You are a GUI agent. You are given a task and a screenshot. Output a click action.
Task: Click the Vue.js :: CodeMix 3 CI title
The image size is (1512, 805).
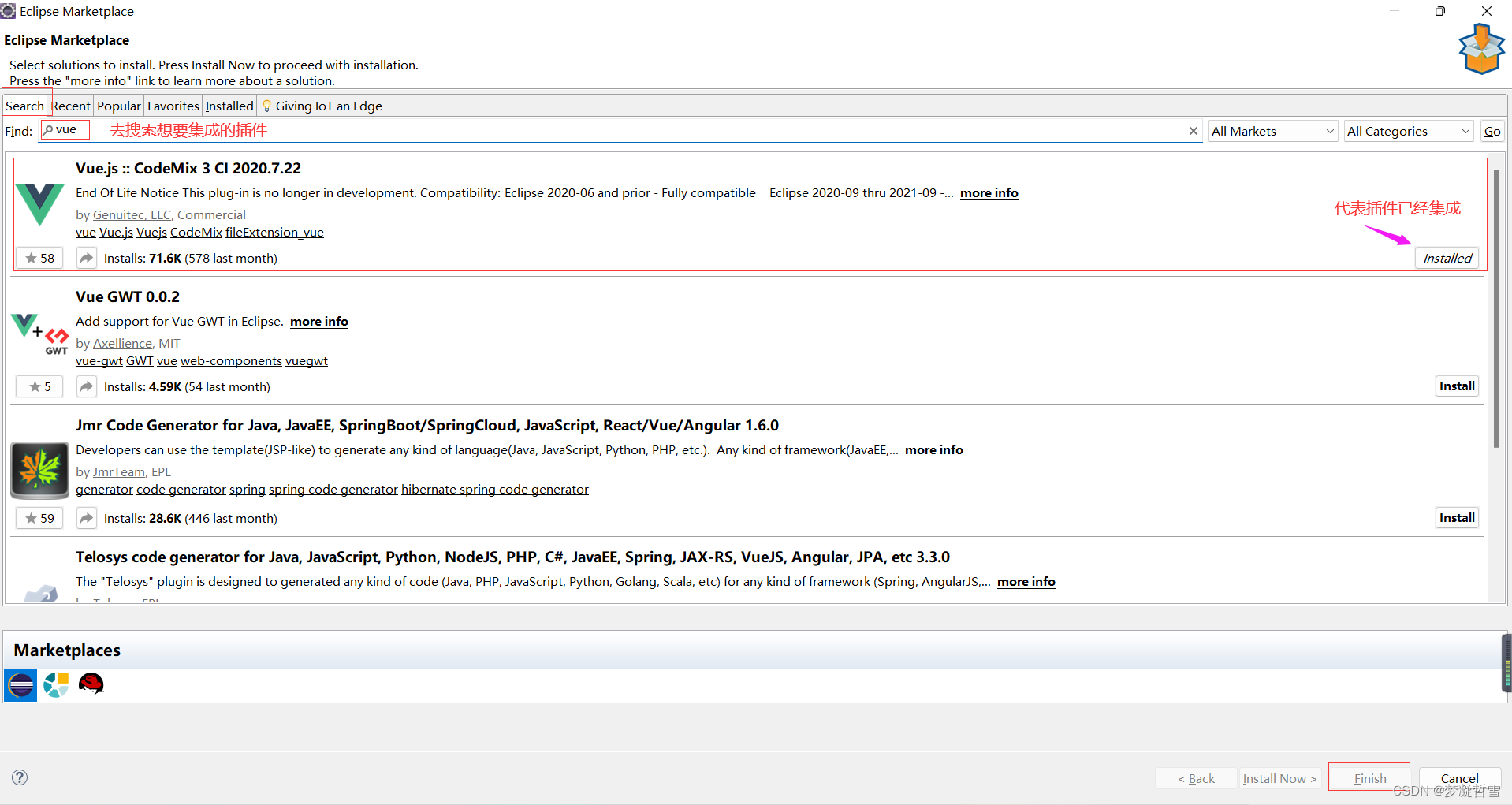[x=188, y=168]
